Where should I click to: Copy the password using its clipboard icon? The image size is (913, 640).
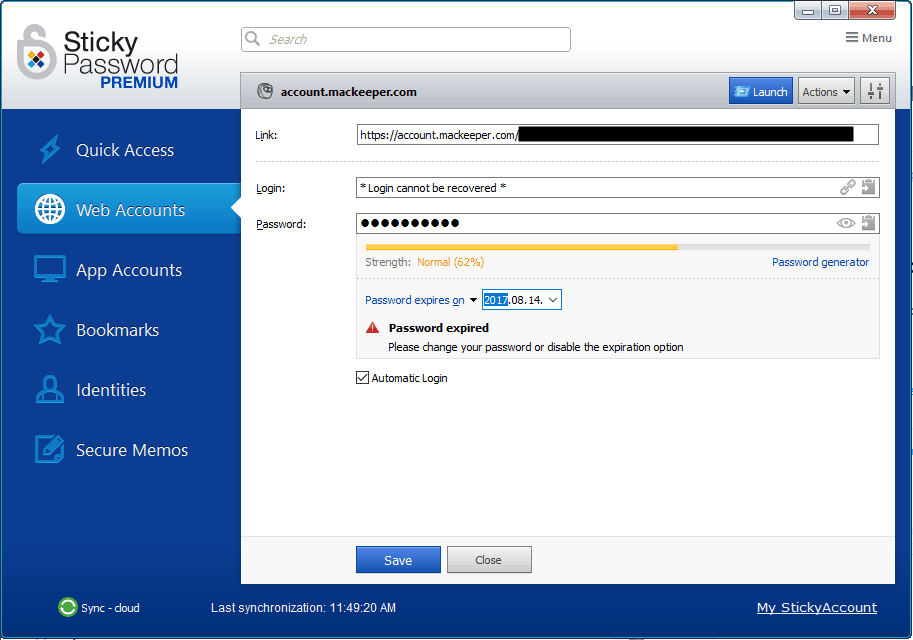(x=868, y=223)
